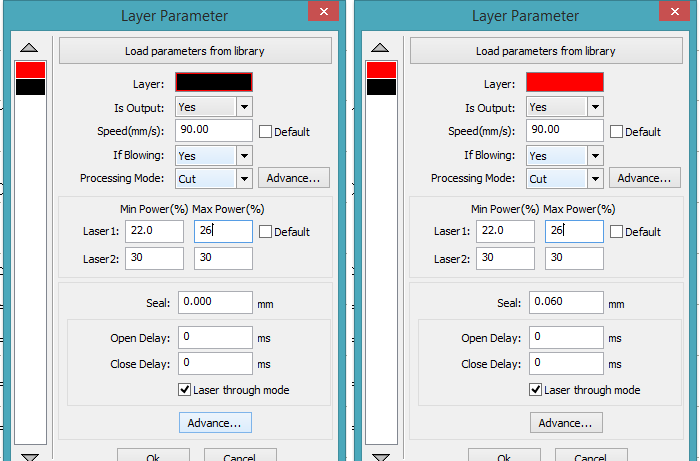Click Laser2 Max Power field in left dialog
The image size is (700, 461).
click(223, 258)
